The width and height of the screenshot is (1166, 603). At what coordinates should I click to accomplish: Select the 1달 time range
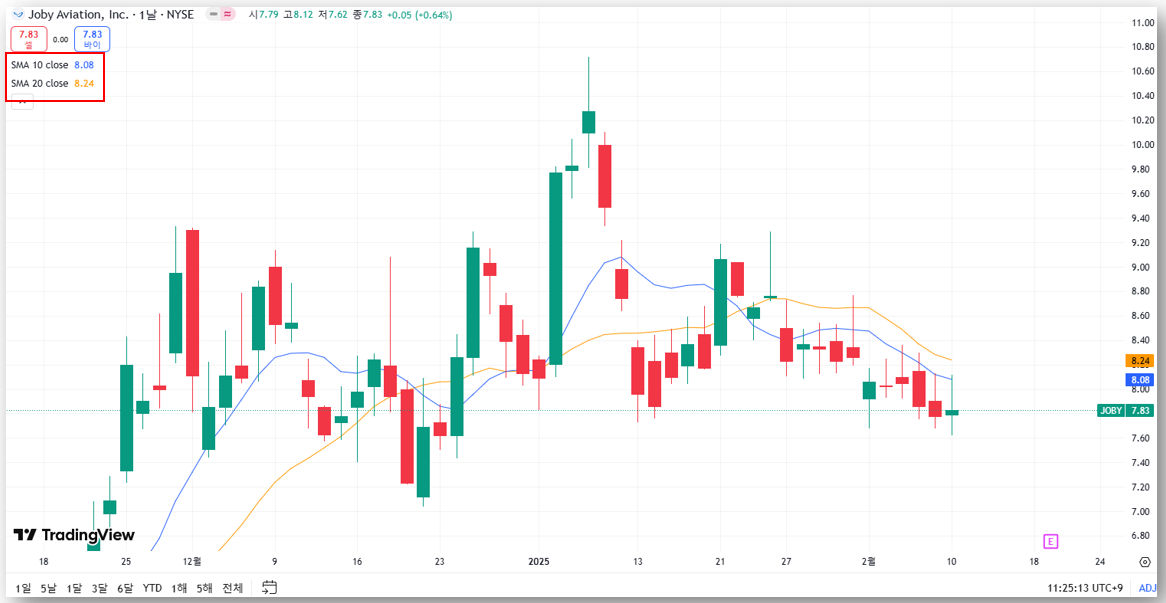point(74,588)
